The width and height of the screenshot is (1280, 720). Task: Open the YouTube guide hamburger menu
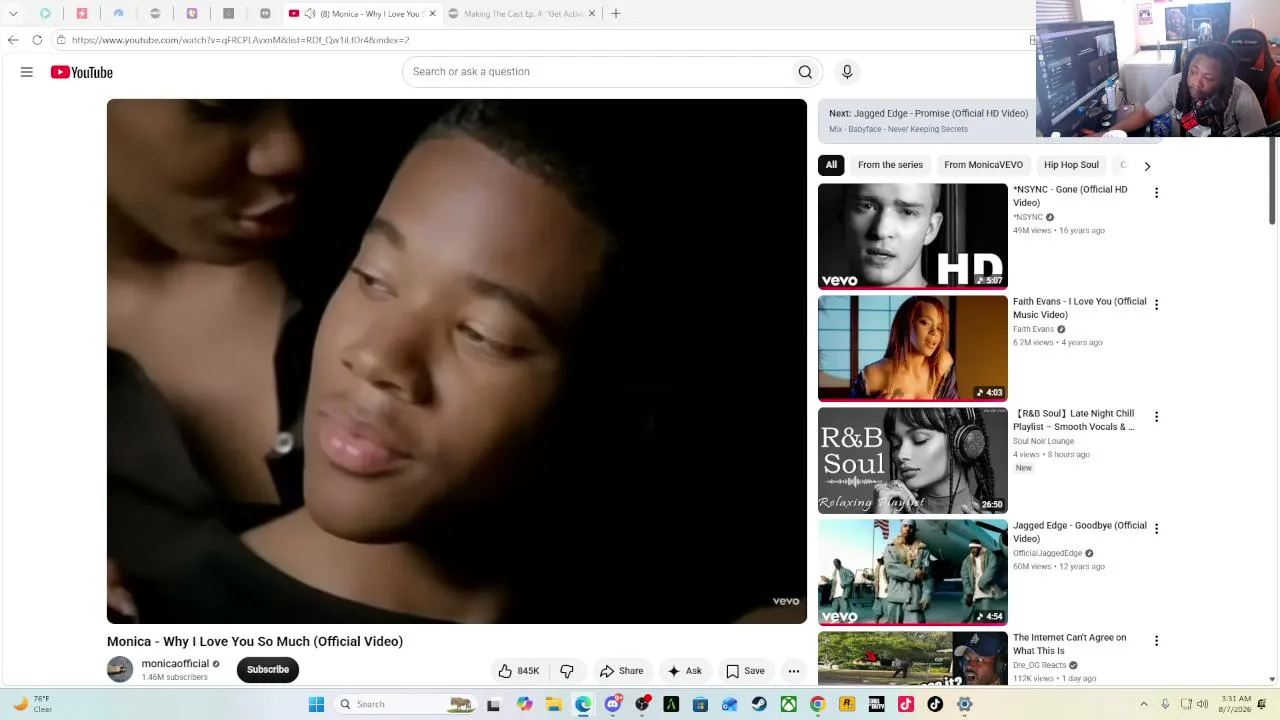pos(27,72)
